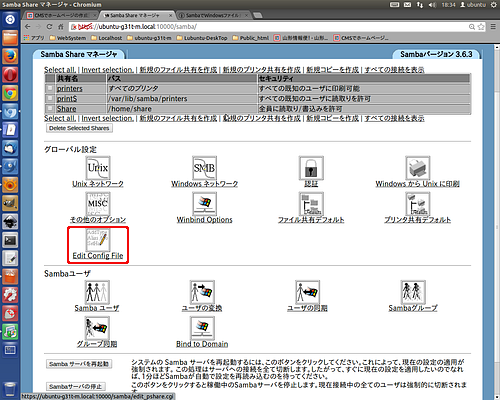Open the Ubuntu Dash home button

pos(10,19)
